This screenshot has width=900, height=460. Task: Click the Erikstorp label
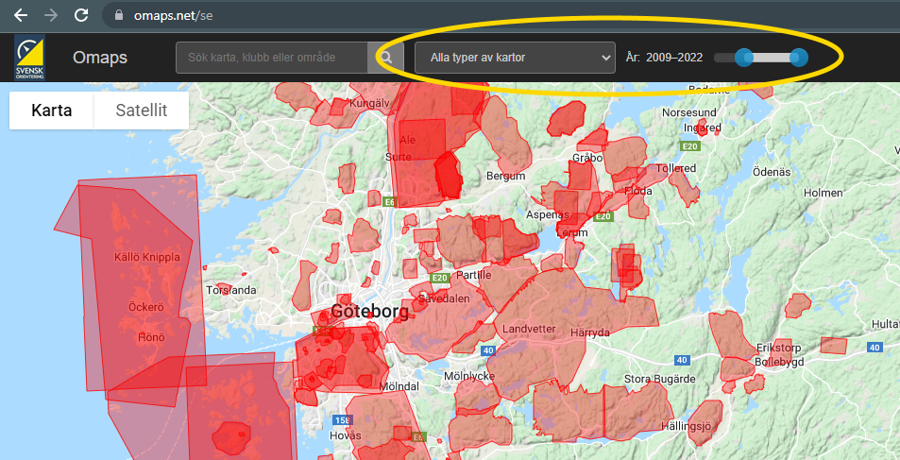click(x=778, y=349)
